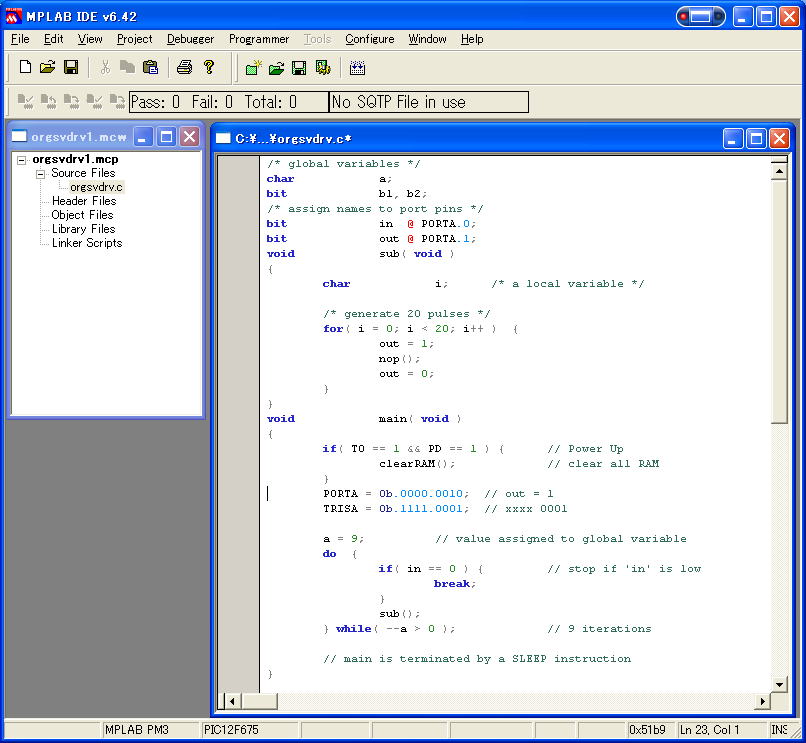Open the Programmer menu

tap(259, 39)
